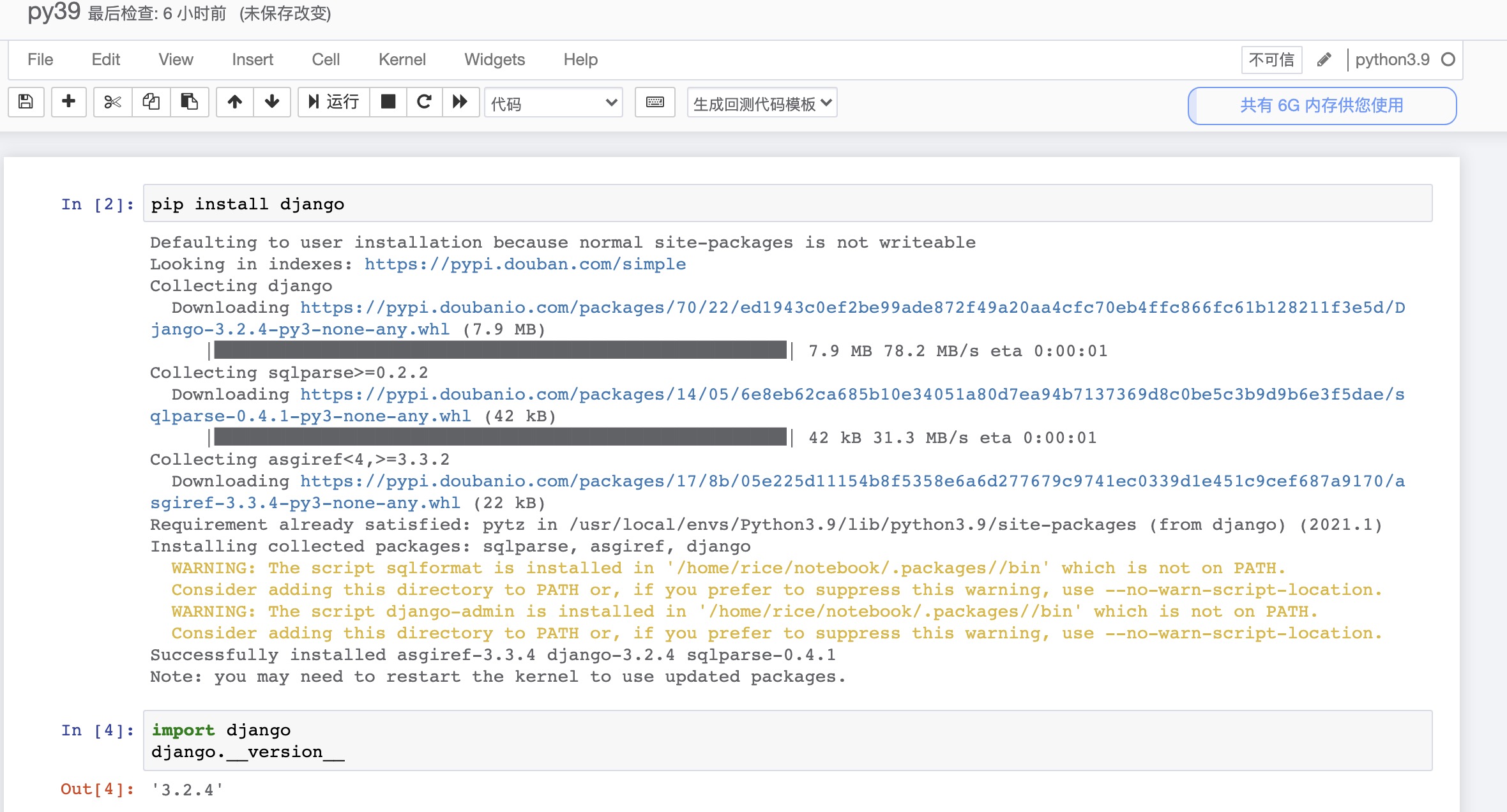Restart the kernel with the circular arrow icon
This screenshot has width=1507, height=812.
(425, 102)
